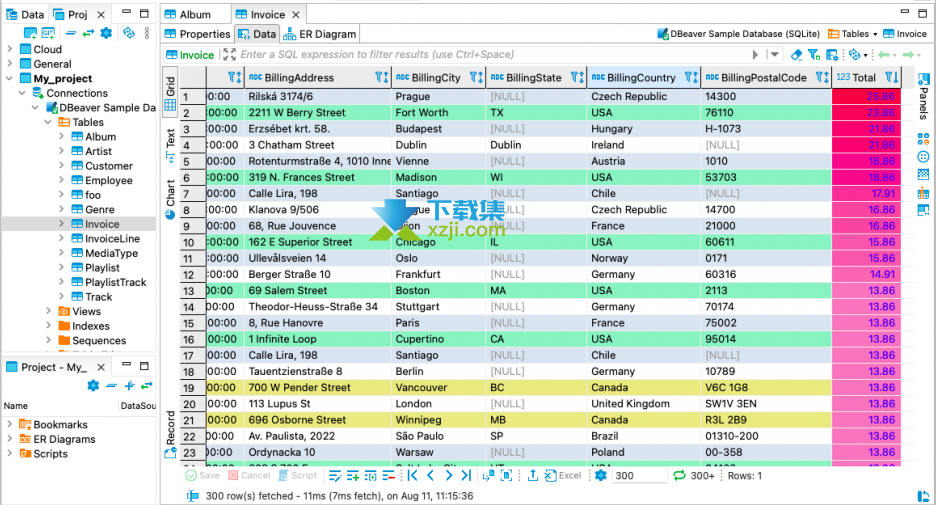Click the SQL filter expression field
Image resolution: width=936 pixels, height=505 pixels.
(492, 54)
